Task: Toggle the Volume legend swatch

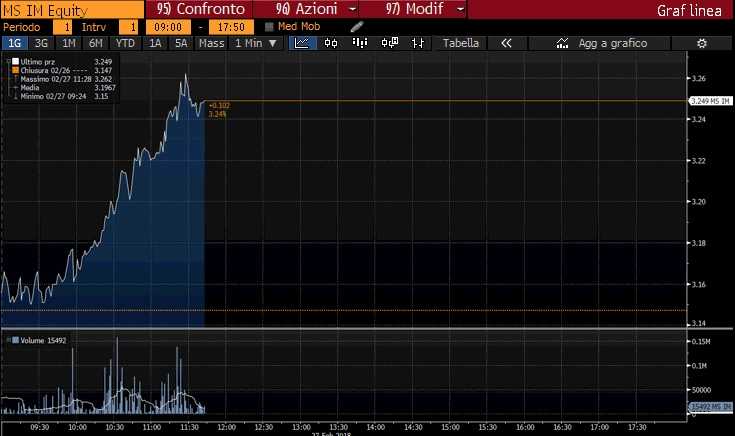Action: click(x=15, y=340)
